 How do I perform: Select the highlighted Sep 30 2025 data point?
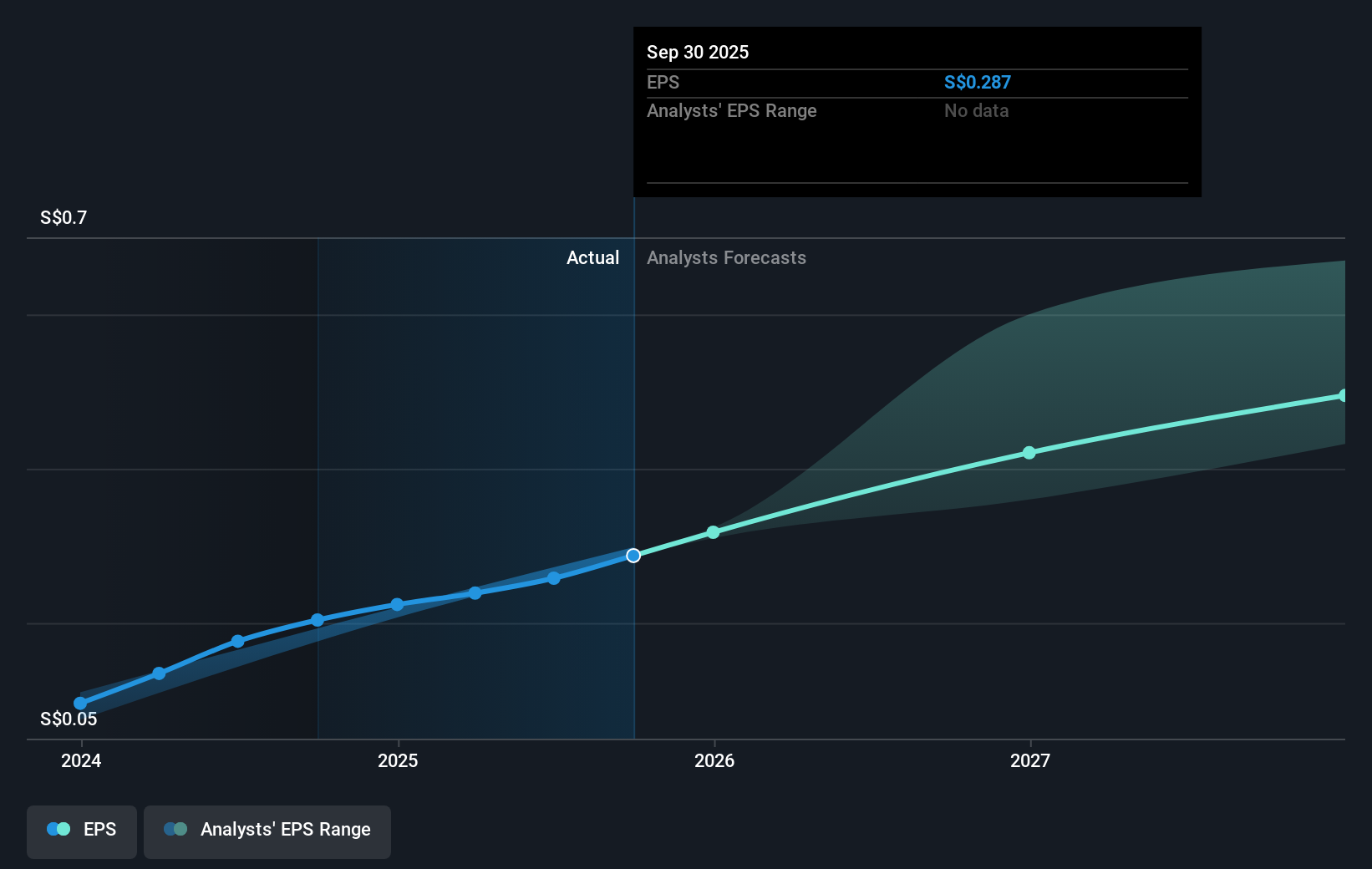click(x=633, y=554)
